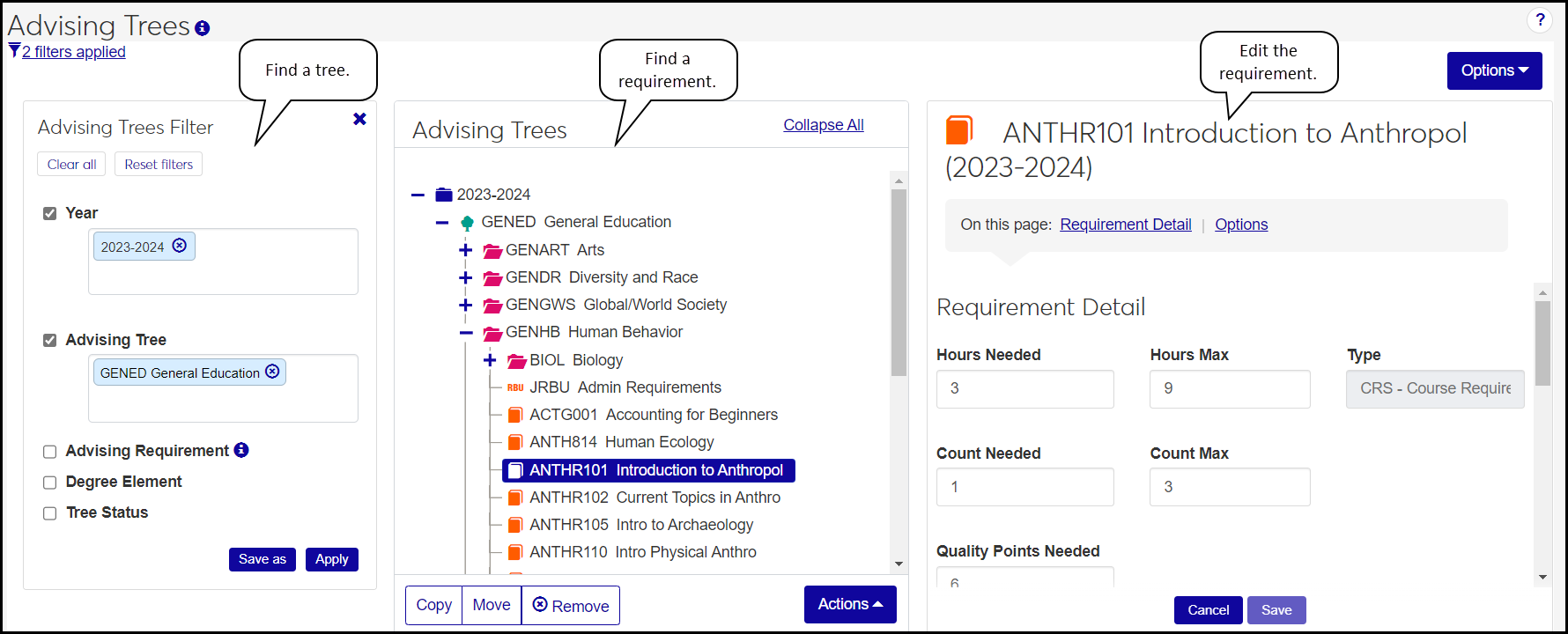The height and width of the screenshot is (634, 1568).
Task: Collapse the GENHB Human Behavior folder
Action: pos(466,333)
